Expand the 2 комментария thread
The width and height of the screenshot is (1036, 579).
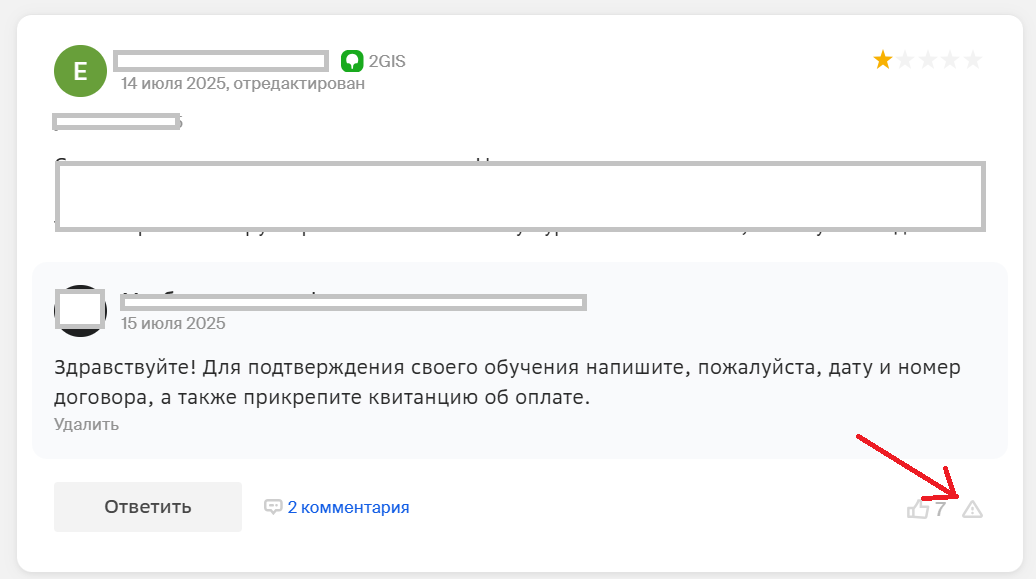(x=347, y=507)
